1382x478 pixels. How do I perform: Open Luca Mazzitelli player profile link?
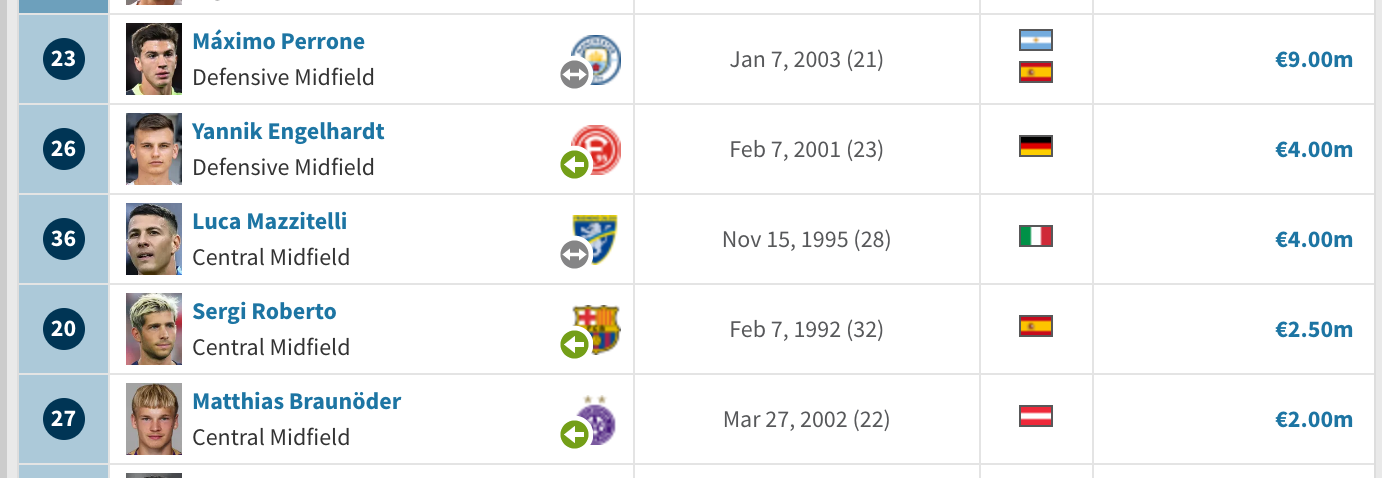pyautogui.click(x=270, y=221)
